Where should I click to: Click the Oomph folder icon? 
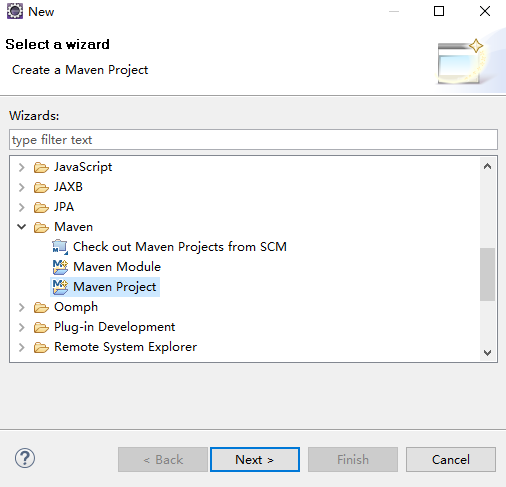(41, 307)
